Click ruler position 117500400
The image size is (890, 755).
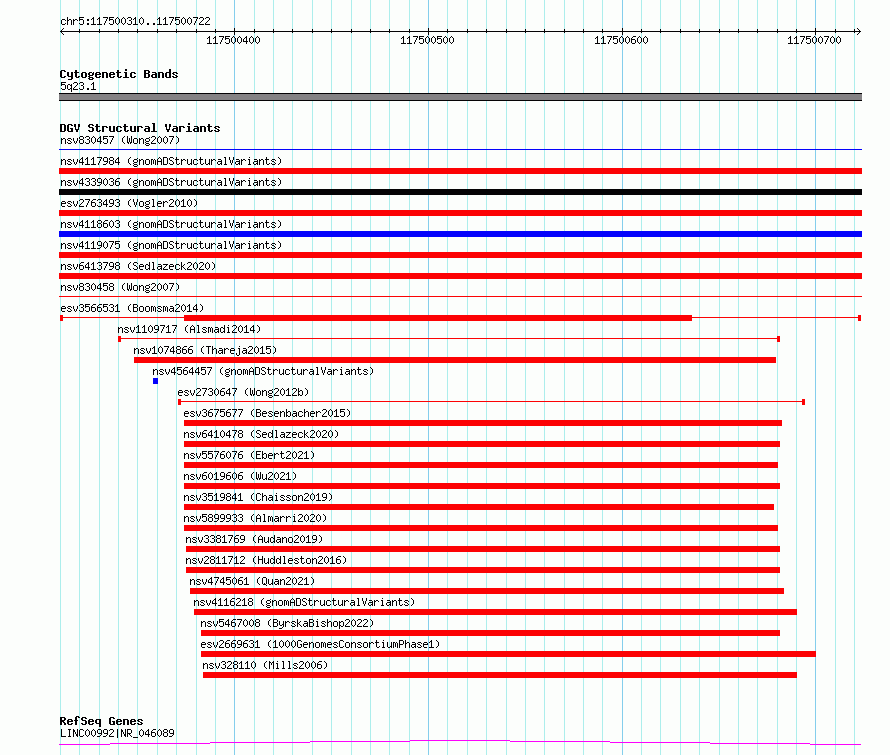(x=233, y=40)
